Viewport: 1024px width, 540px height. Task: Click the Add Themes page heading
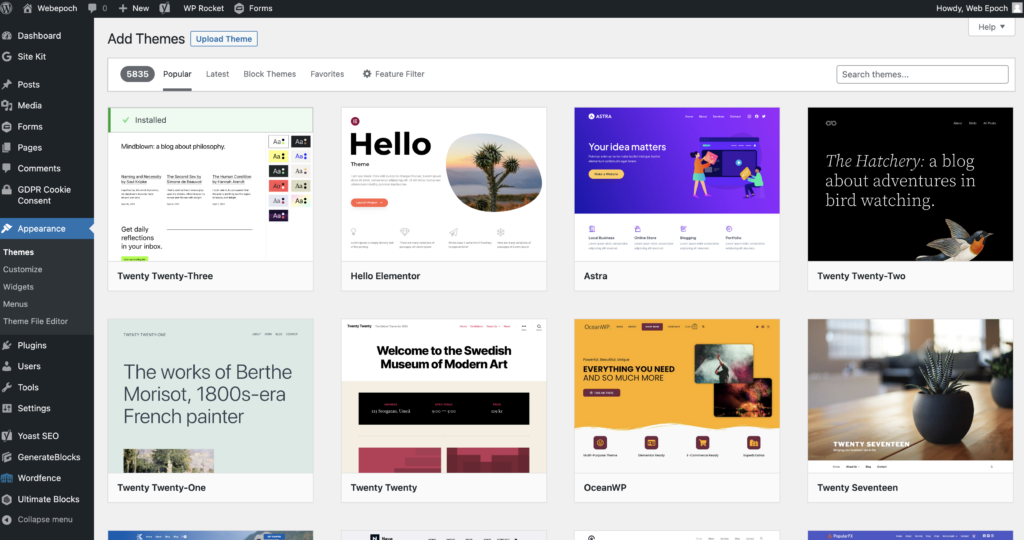pyautogui.click(x=146, y=39)
